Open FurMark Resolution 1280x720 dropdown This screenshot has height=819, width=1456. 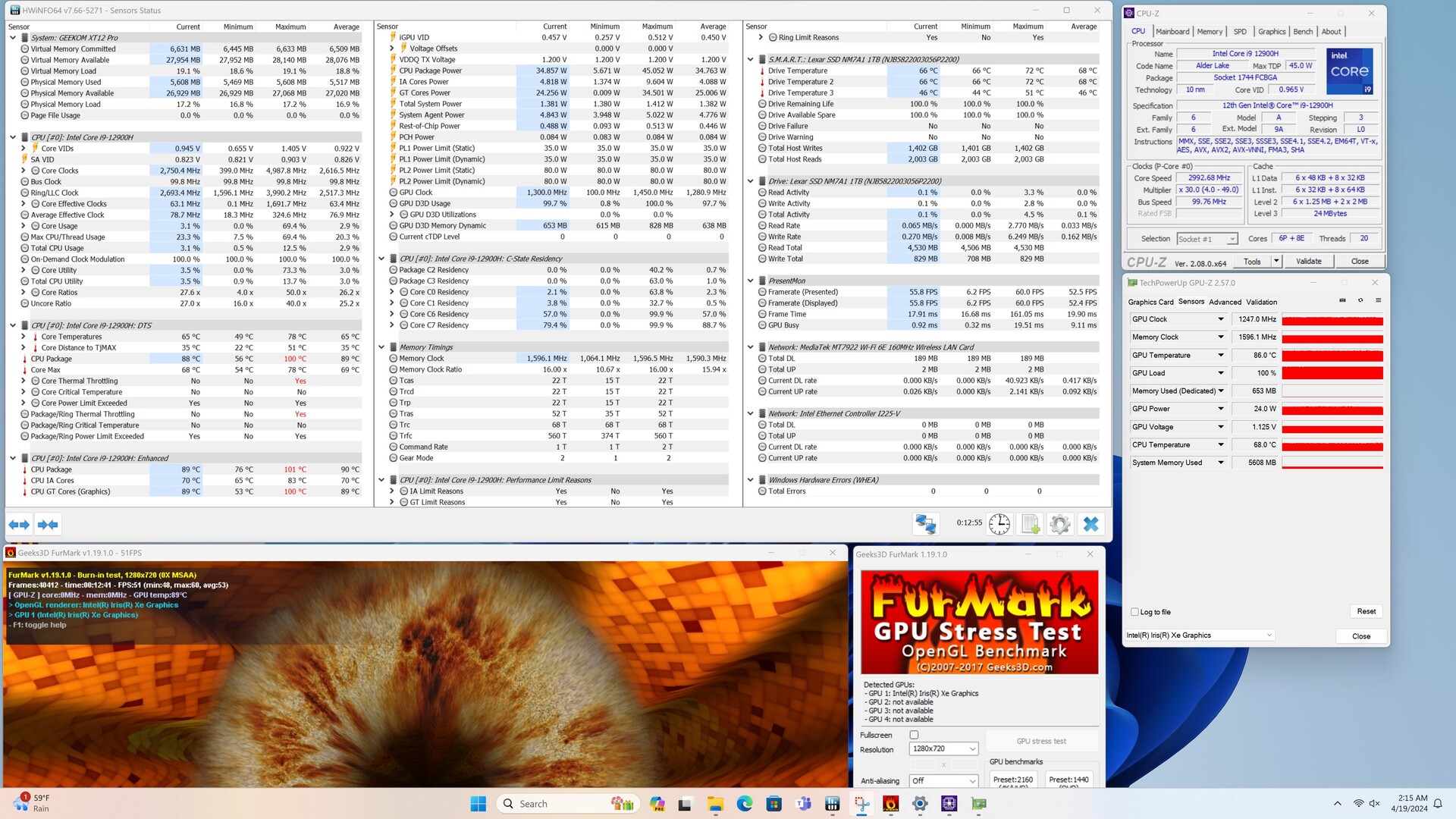click(943, 749)
